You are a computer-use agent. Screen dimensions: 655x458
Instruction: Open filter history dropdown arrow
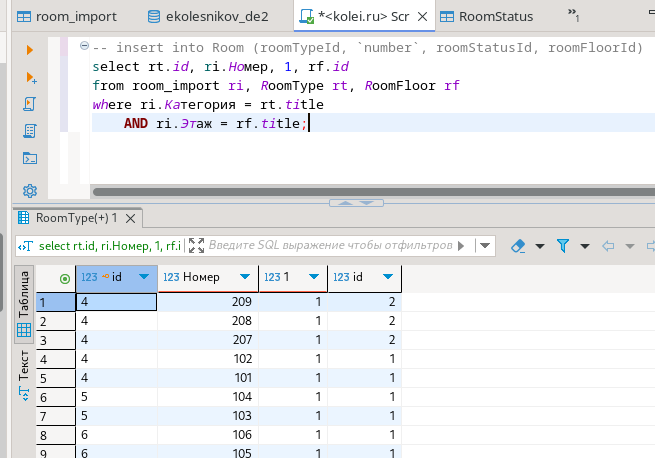click(x=485, y=245)
